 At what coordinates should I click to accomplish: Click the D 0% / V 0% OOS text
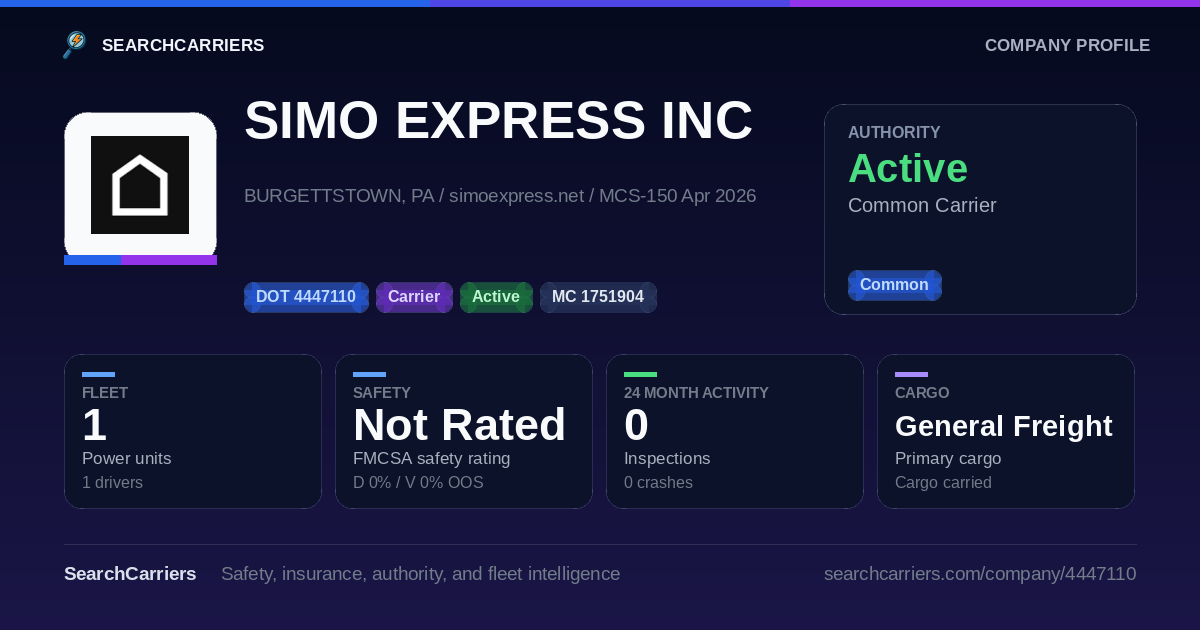418,482
